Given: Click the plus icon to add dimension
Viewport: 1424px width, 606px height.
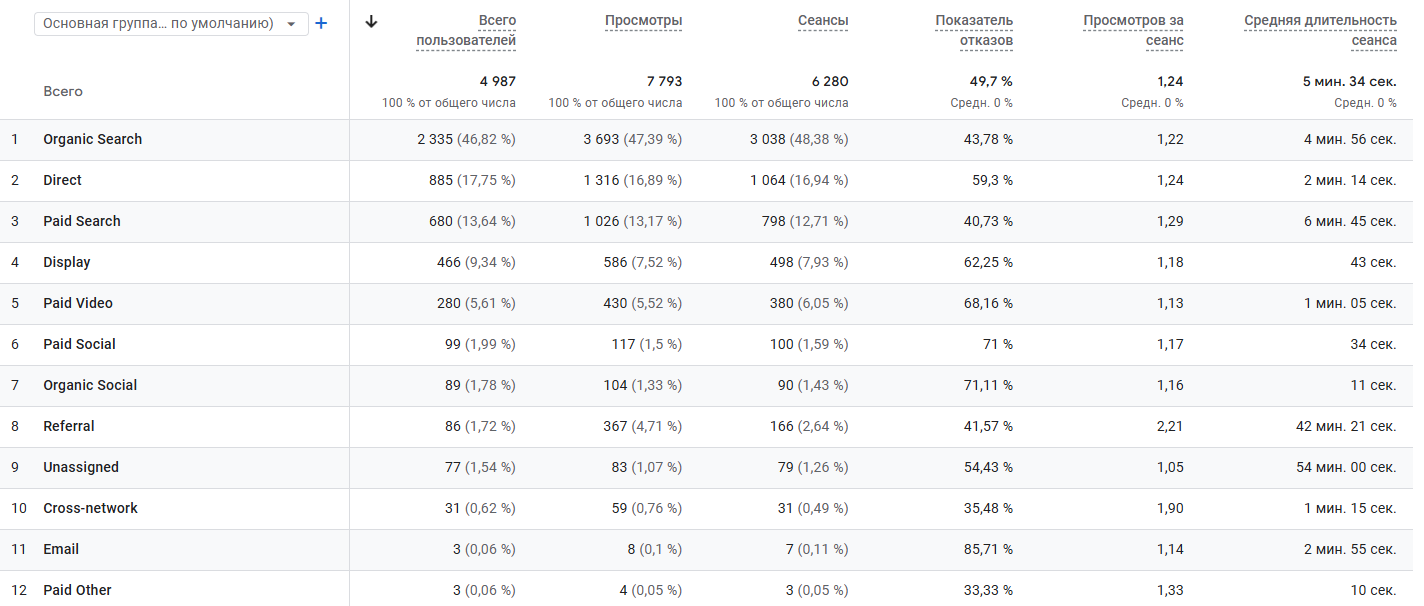Looking at the screenshot, I should pyautogui.click(x=321, y=23).
